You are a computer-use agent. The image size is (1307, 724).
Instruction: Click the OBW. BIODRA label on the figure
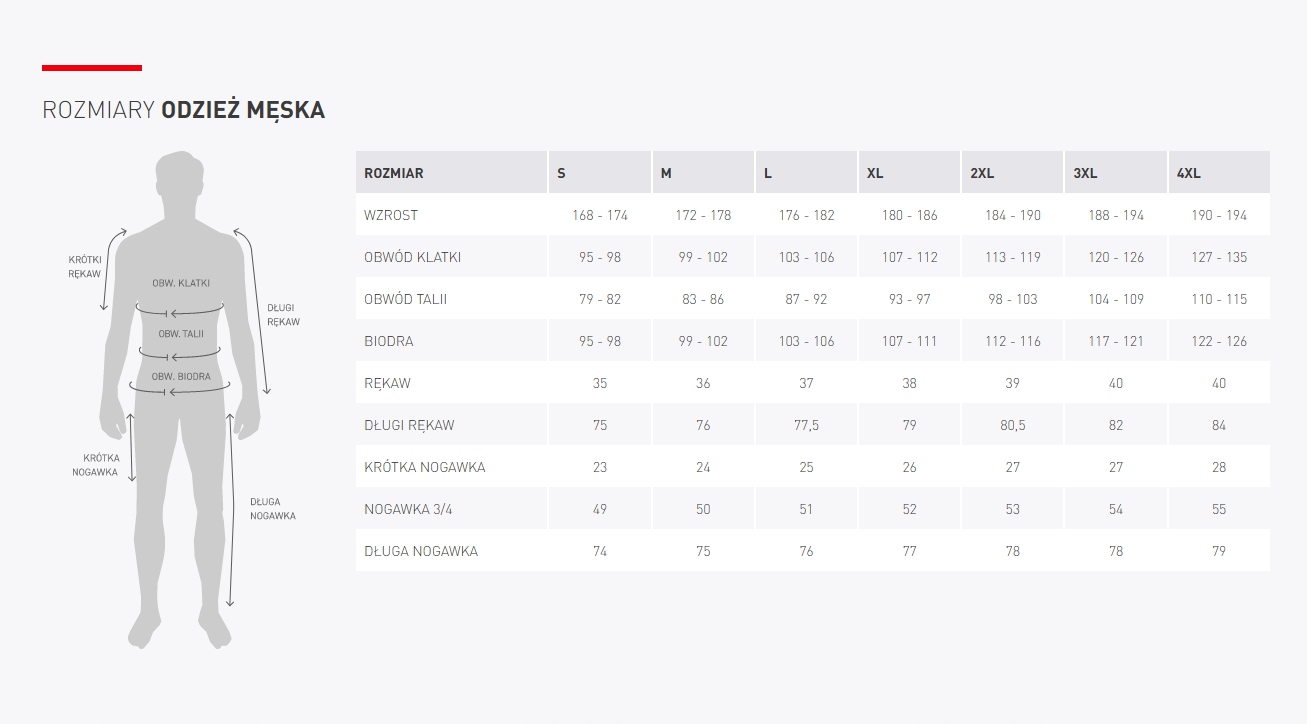[x=181, y=377]
